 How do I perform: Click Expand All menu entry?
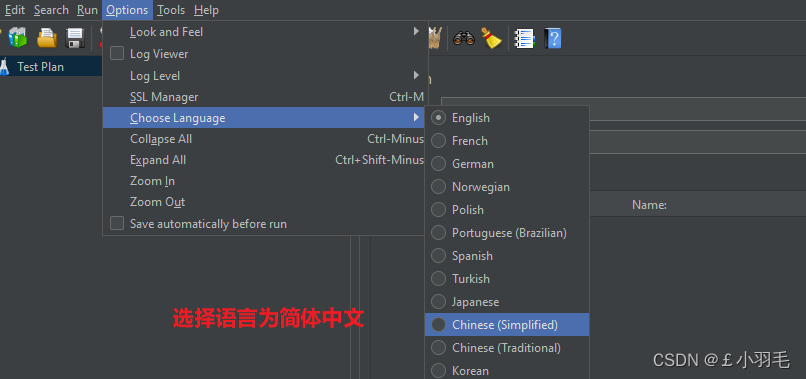(264, 160)
